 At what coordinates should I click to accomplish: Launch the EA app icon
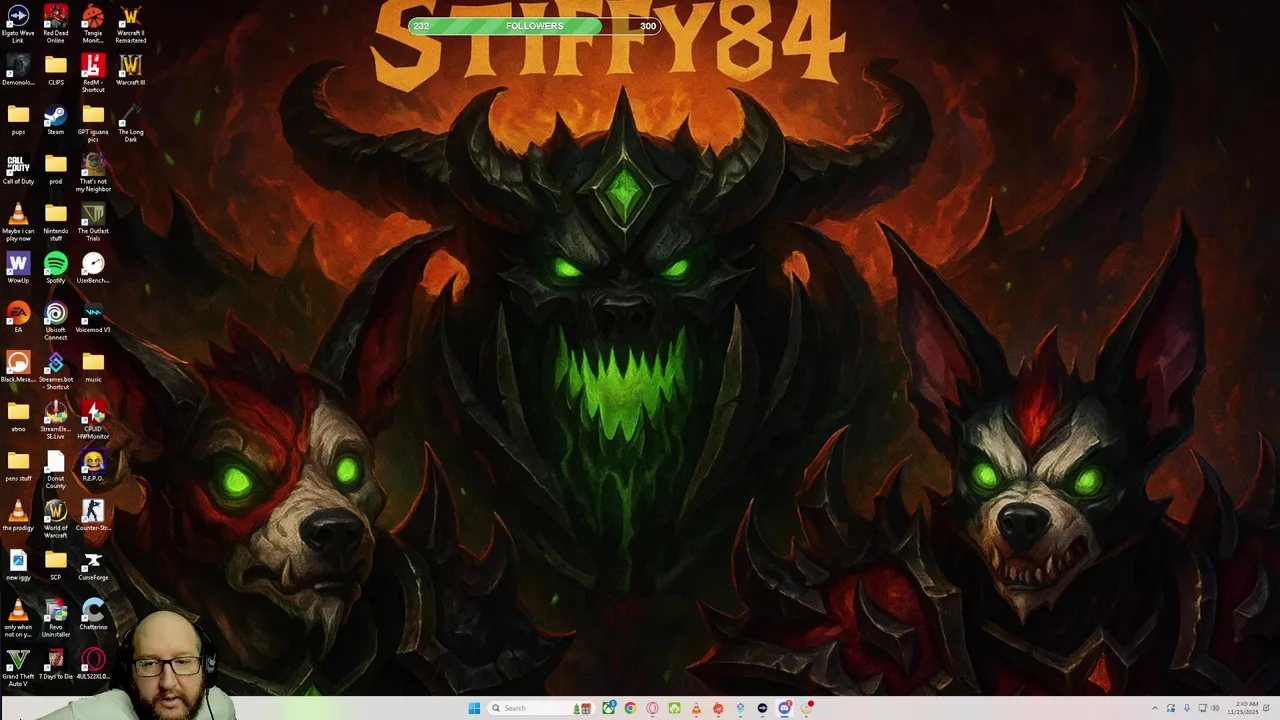[x=18, y=318]
